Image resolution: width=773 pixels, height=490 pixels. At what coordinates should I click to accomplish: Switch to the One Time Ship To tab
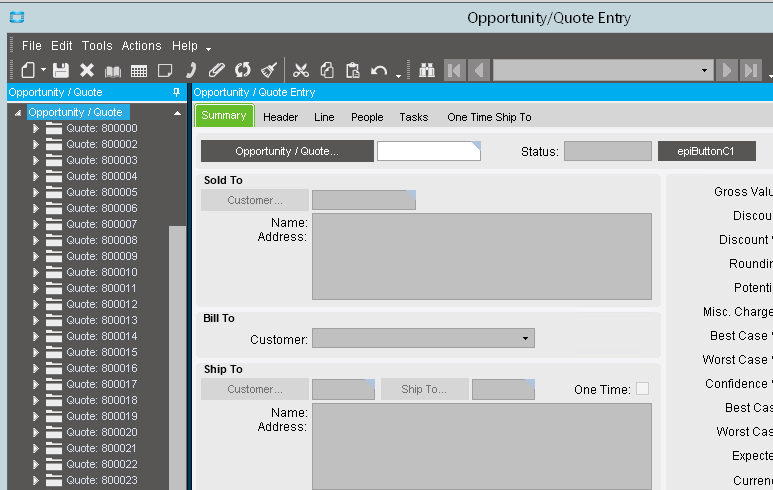[489, 117]
